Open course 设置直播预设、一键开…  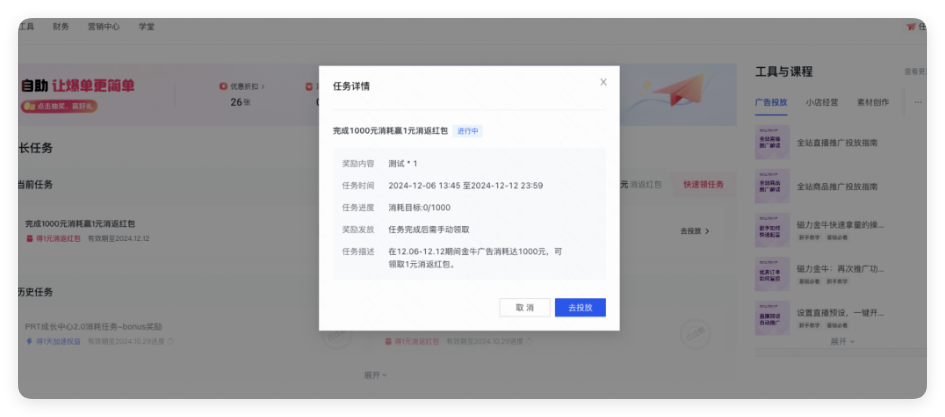click(840, 313)
